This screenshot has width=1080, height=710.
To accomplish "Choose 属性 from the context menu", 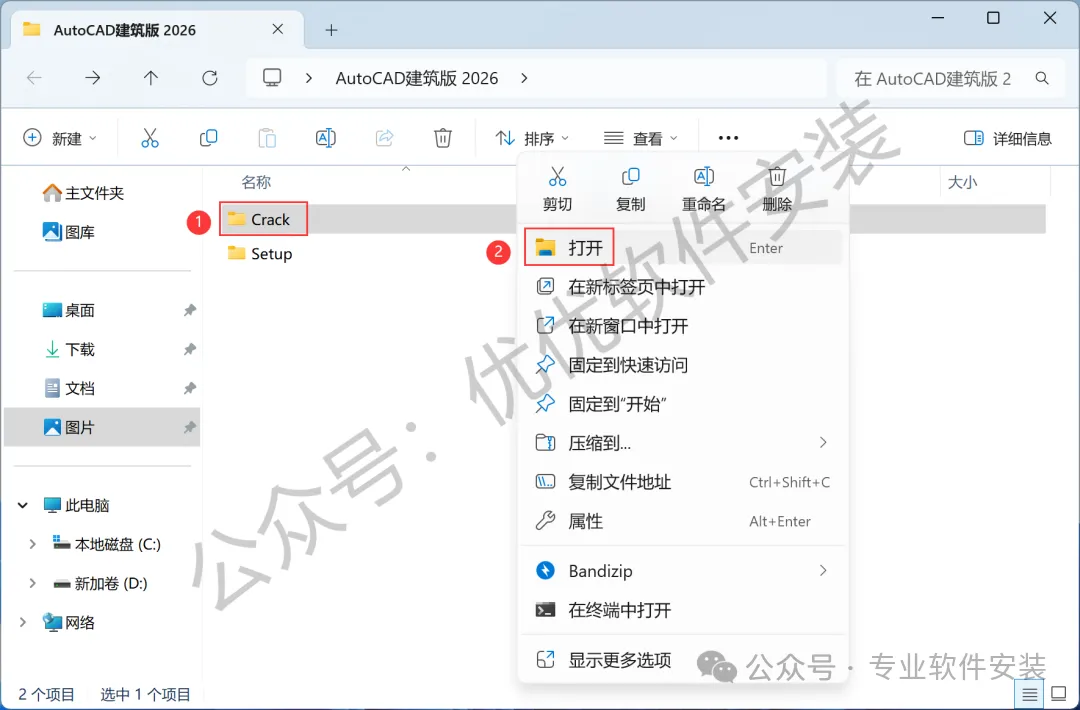I will click(683, 521).
